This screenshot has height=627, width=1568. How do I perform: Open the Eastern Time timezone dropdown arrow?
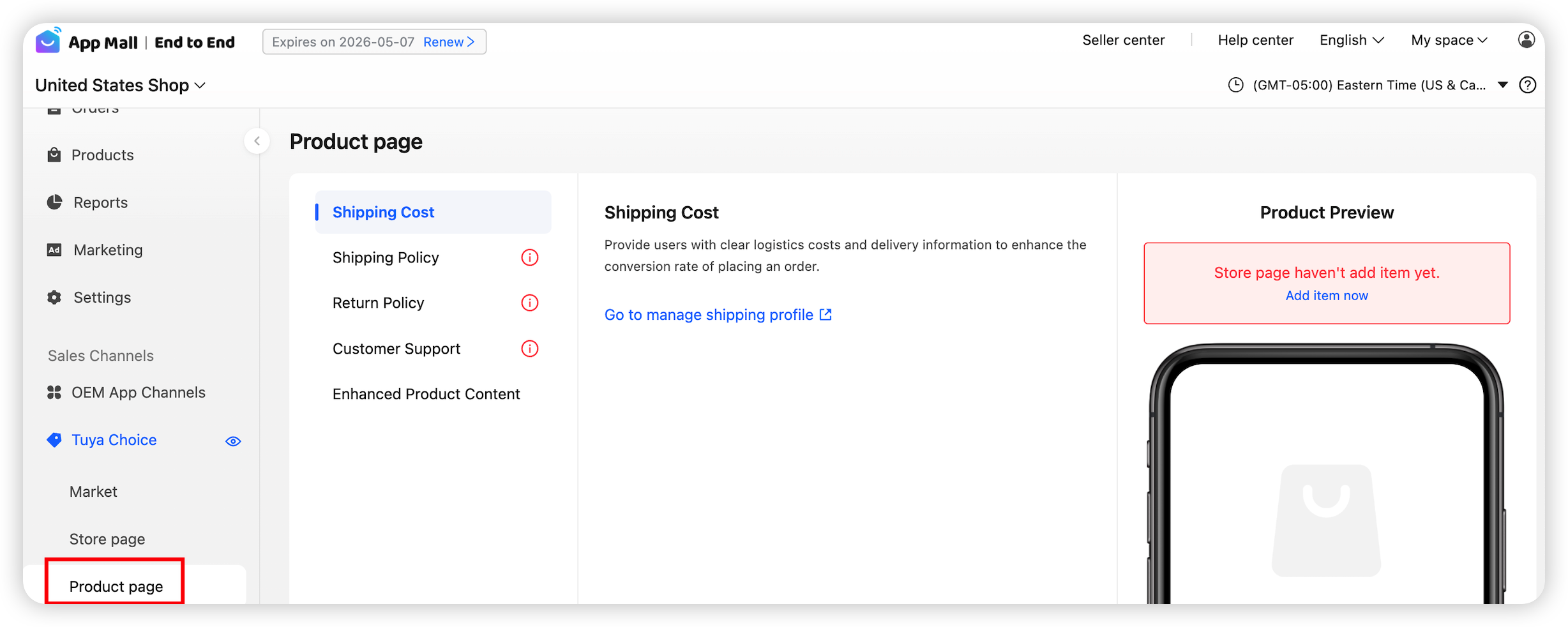(1502, 85)
